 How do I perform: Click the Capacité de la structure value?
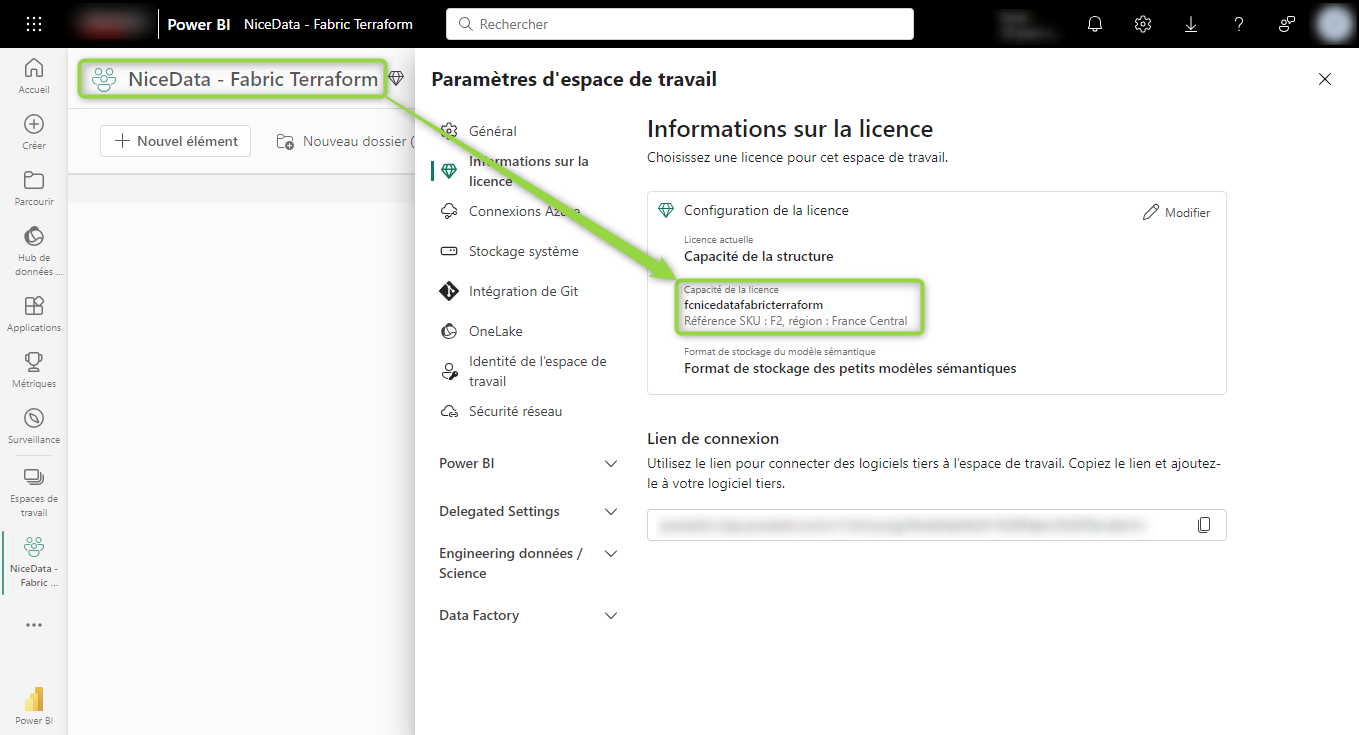coord(759,256)
